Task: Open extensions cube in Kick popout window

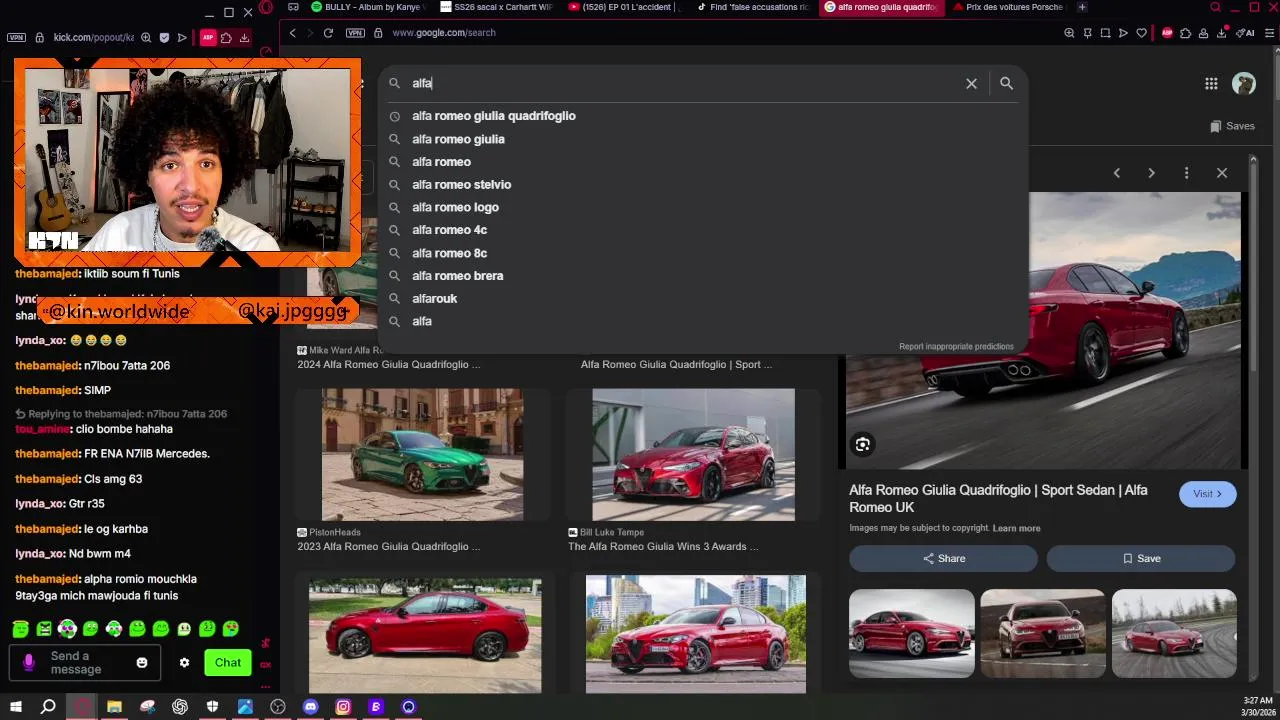Action: pyautogui.click(x=226, y=38)
